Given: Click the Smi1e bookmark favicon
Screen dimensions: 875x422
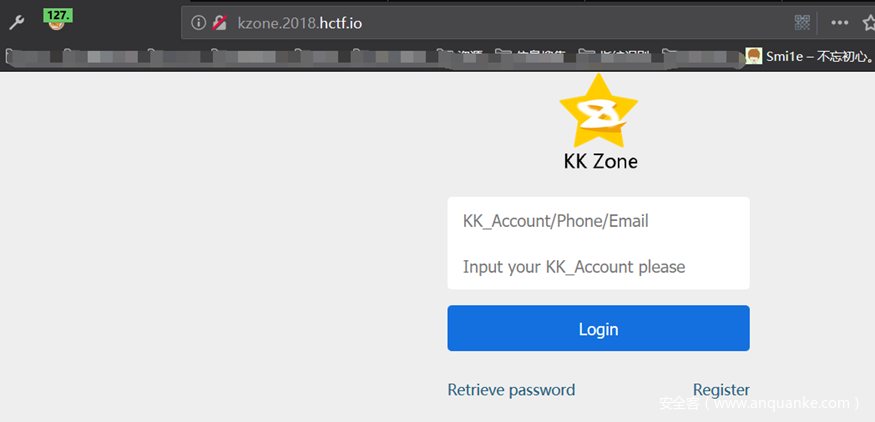Looking at the screenshot, I should click(754, 56).
